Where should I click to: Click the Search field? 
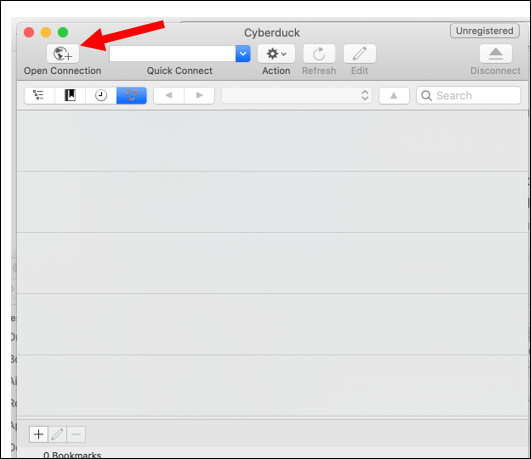468,96
